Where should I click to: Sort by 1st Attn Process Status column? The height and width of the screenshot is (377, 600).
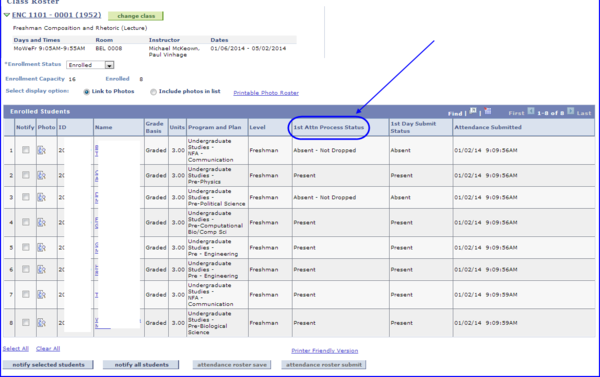pyautogui.click(x=329, y=127)
